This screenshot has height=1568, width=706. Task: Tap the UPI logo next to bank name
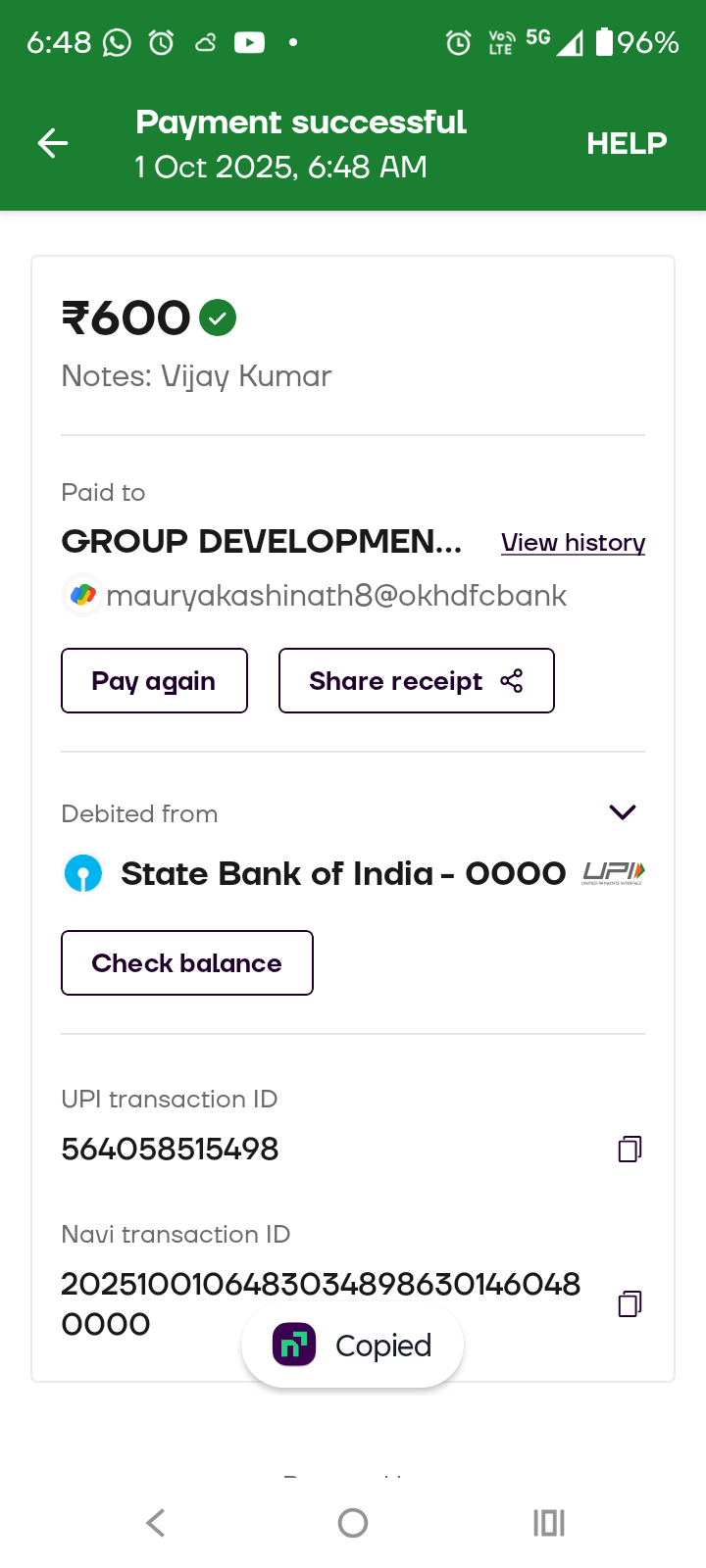pos(614,872)
